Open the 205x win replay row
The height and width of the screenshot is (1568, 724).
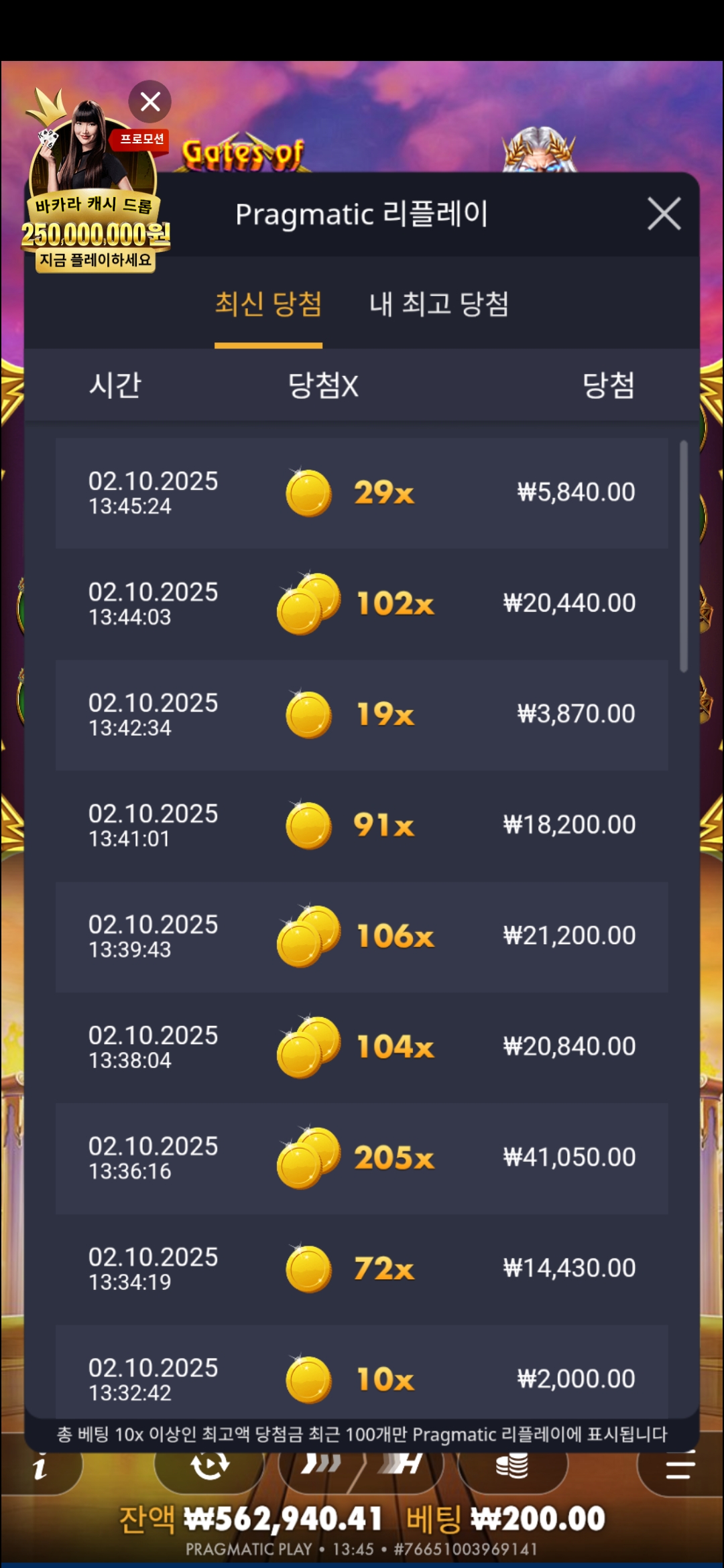point(362,1158)
